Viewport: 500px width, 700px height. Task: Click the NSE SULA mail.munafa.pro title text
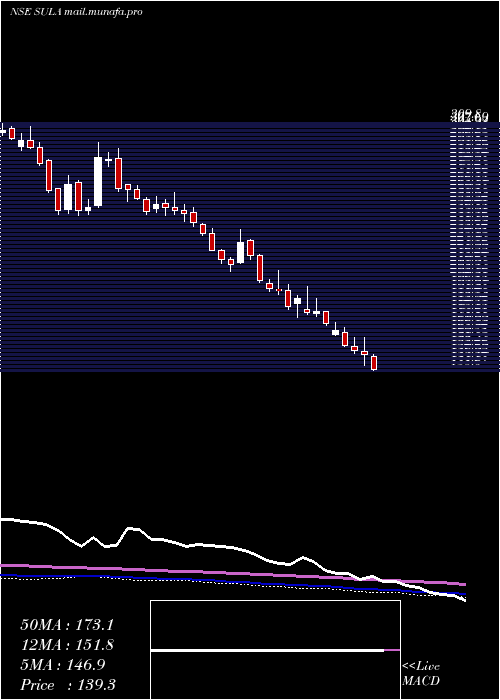[76, 12]
